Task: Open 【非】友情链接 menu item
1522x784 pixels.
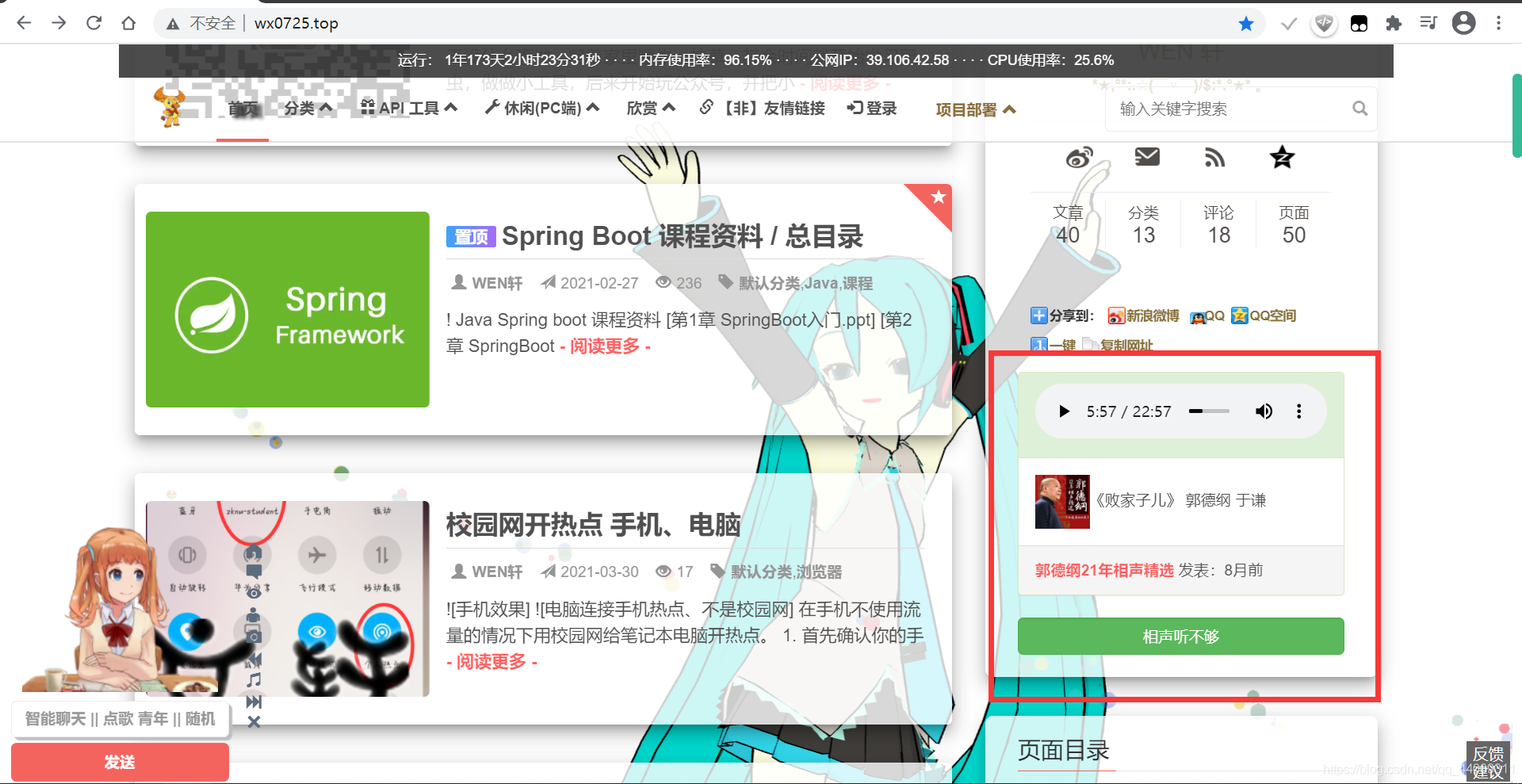Action: click(x=763, y=108)
